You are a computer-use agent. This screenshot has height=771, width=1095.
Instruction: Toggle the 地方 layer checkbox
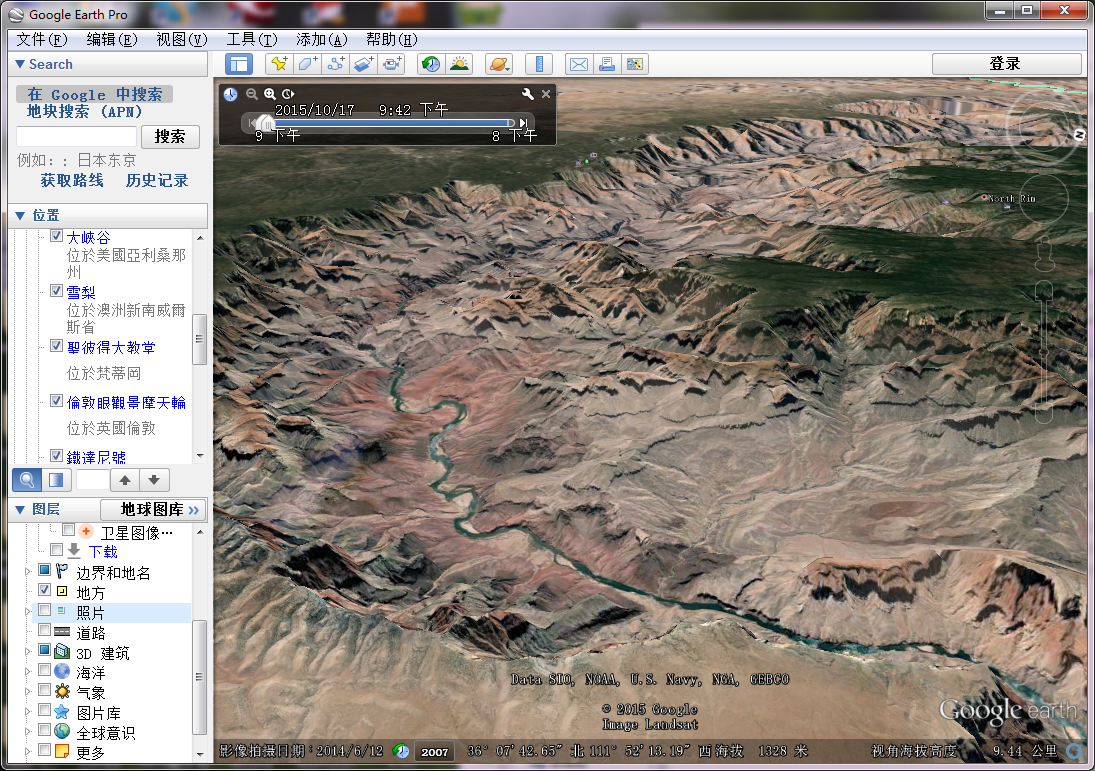click(45, 590)
